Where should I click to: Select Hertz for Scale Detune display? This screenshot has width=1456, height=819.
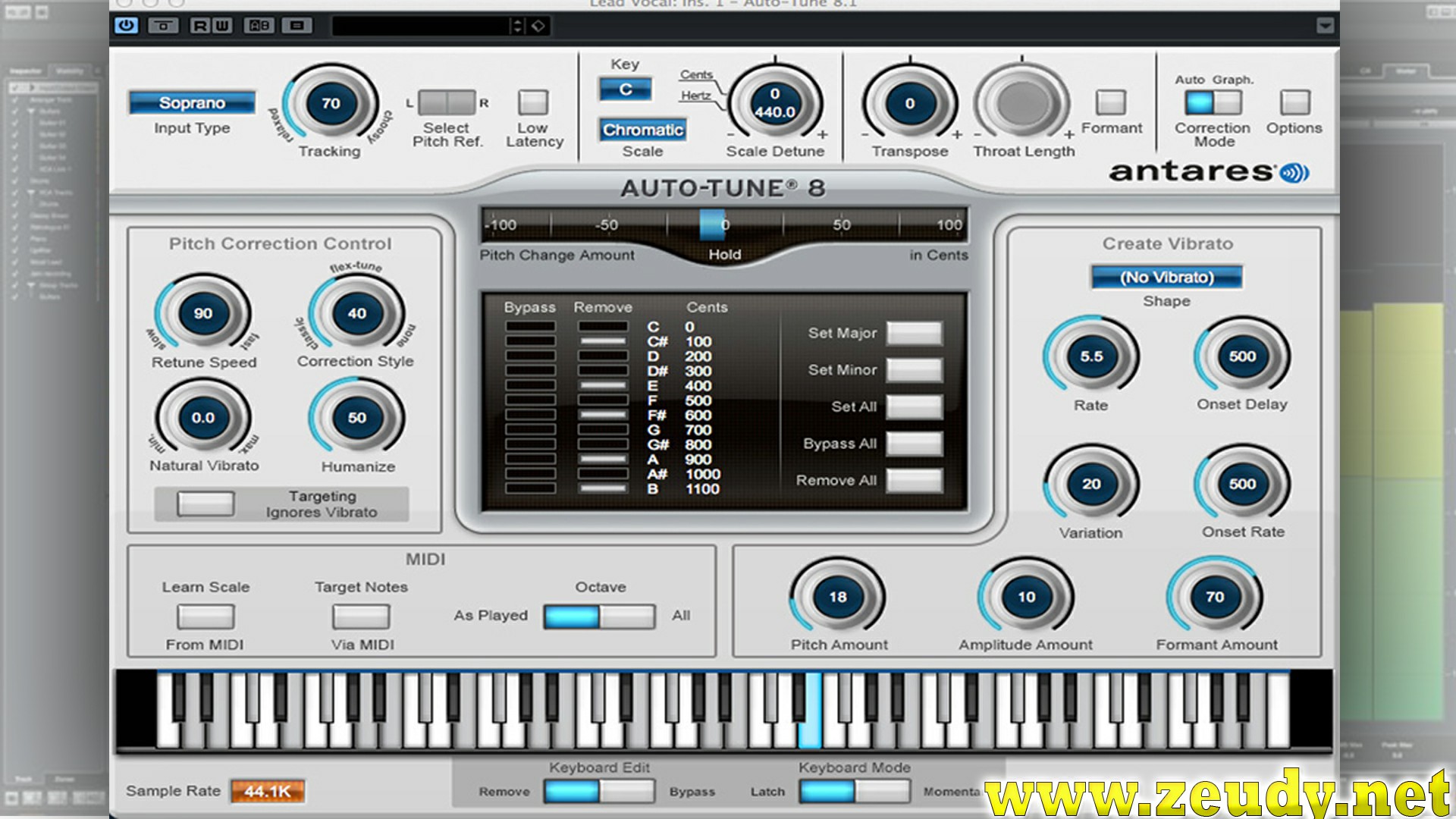(697, 96)
